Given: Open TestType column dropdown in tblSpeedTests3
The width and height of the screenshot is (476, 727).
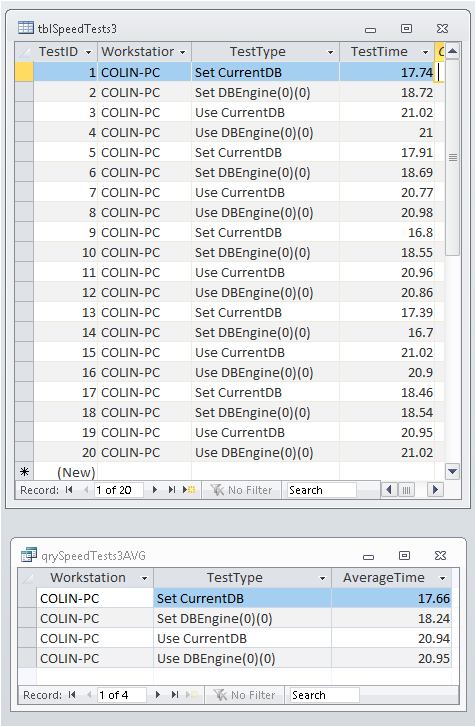Looking at the screenshot, I should coord(330,52).
